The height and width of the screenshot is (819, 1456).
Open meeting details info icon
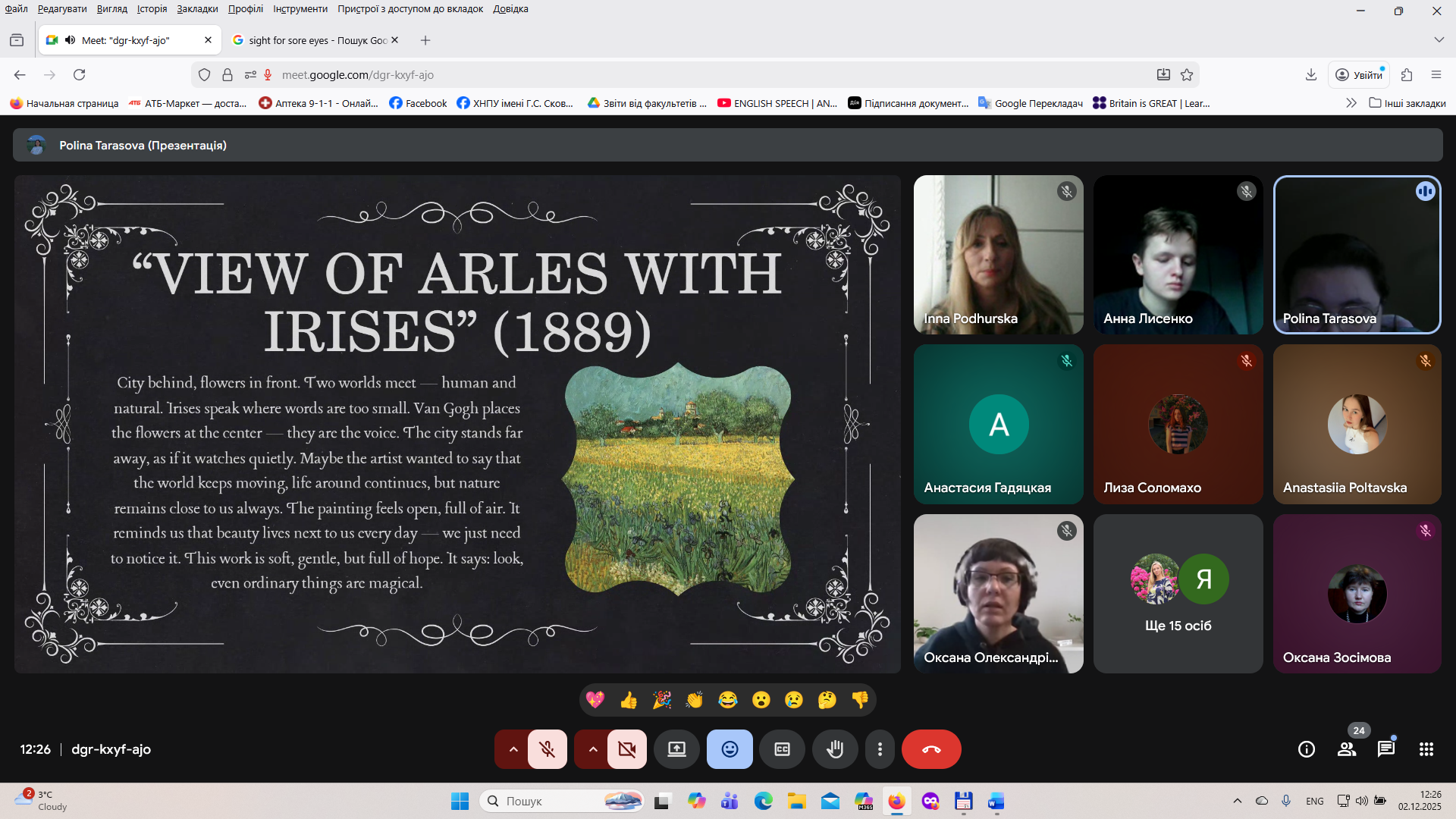click(x=1306, y=749)
